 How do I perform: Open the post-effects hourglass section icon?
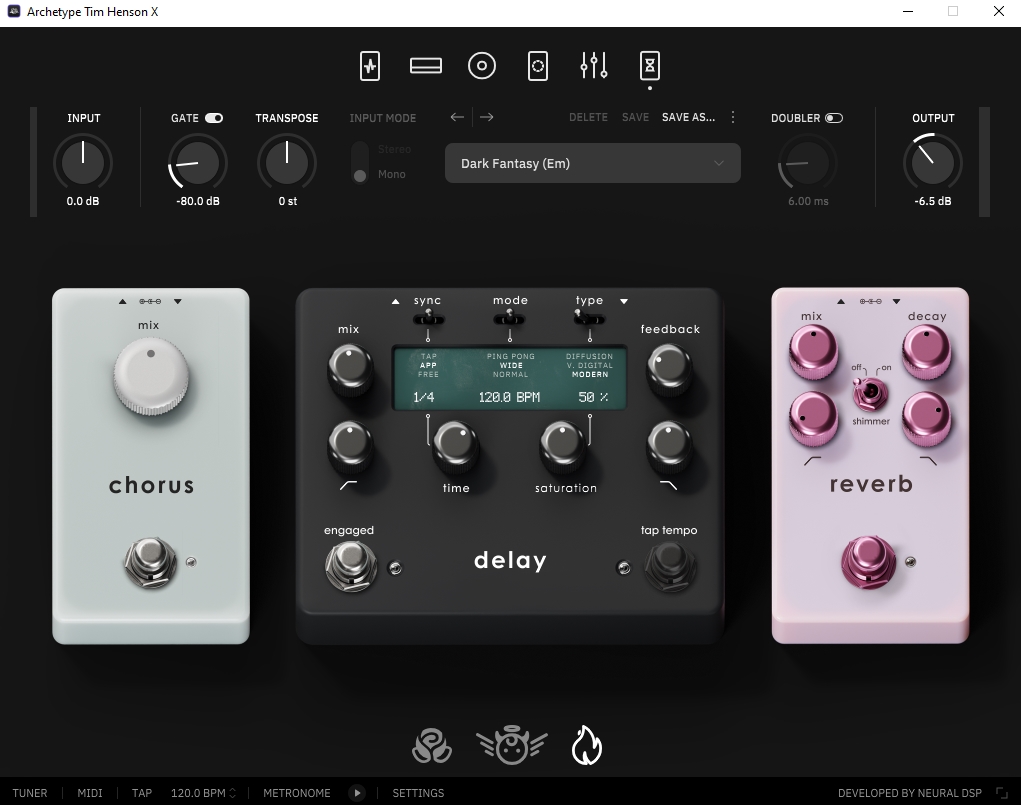[x=650, y=66]
